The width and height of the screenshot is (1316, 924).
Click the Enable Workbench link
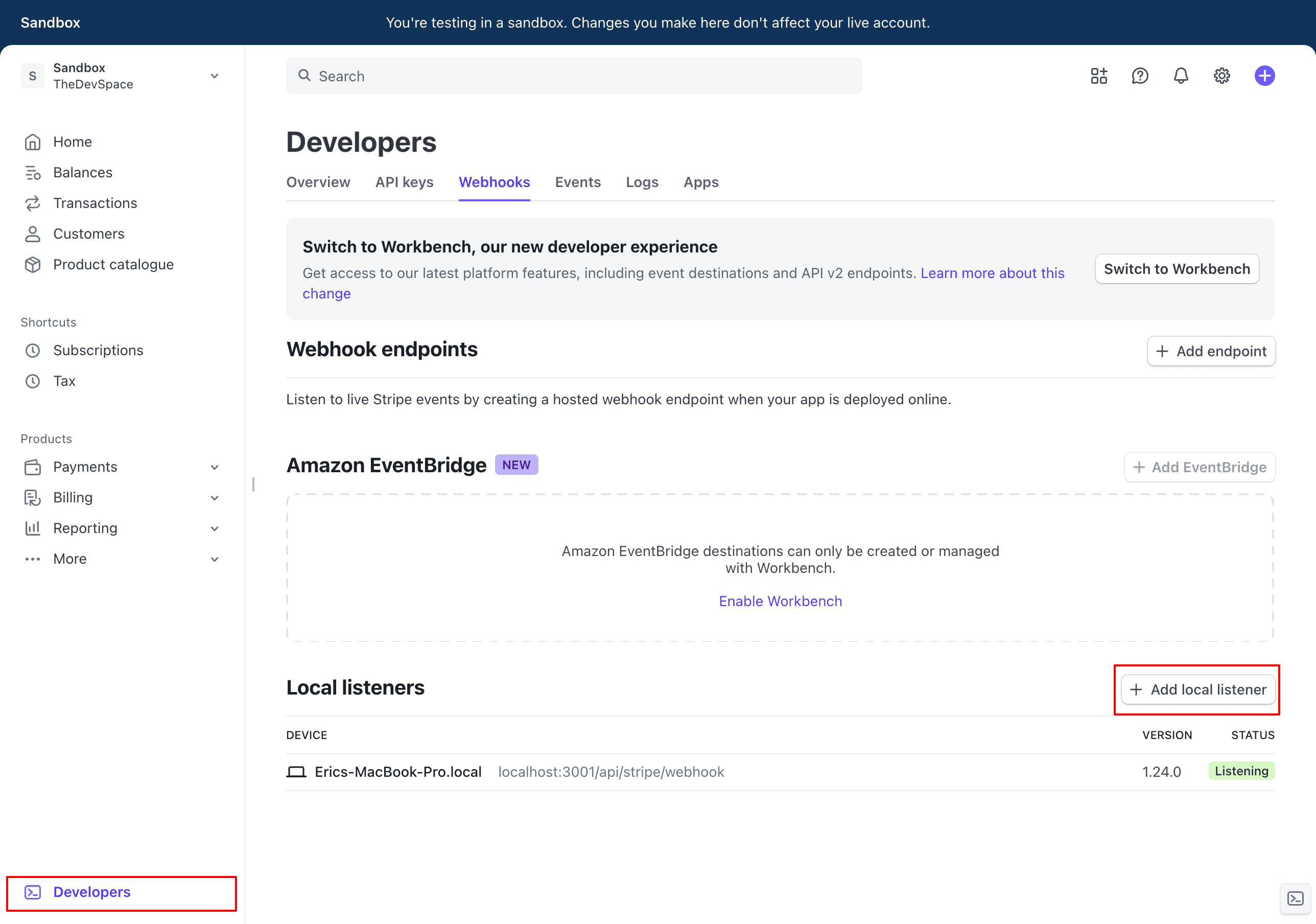pos(780,600)
